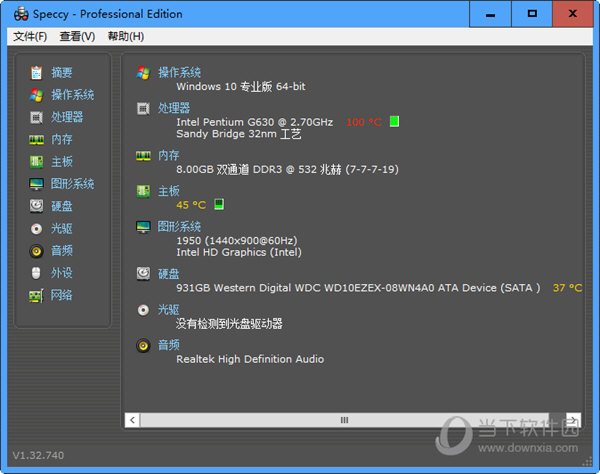Click the horizontal scrollbar right arrow

tap(573, 420)
